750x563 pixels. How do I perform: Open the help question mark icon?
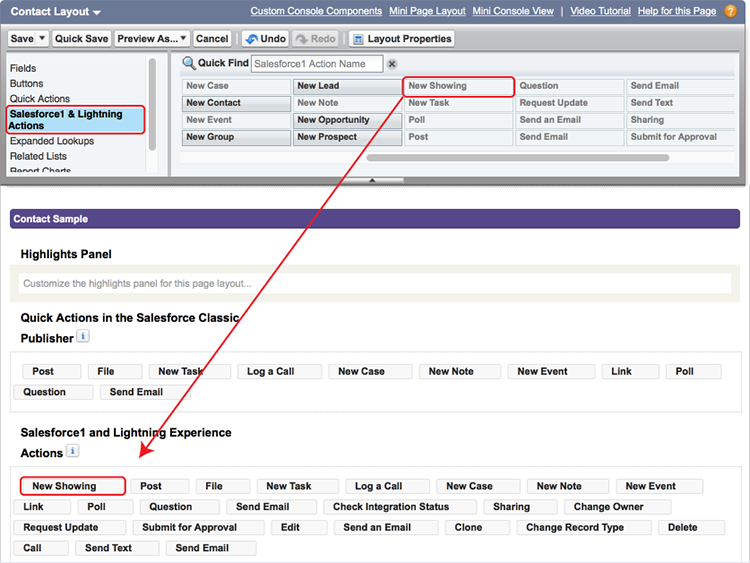coord(730,11)
